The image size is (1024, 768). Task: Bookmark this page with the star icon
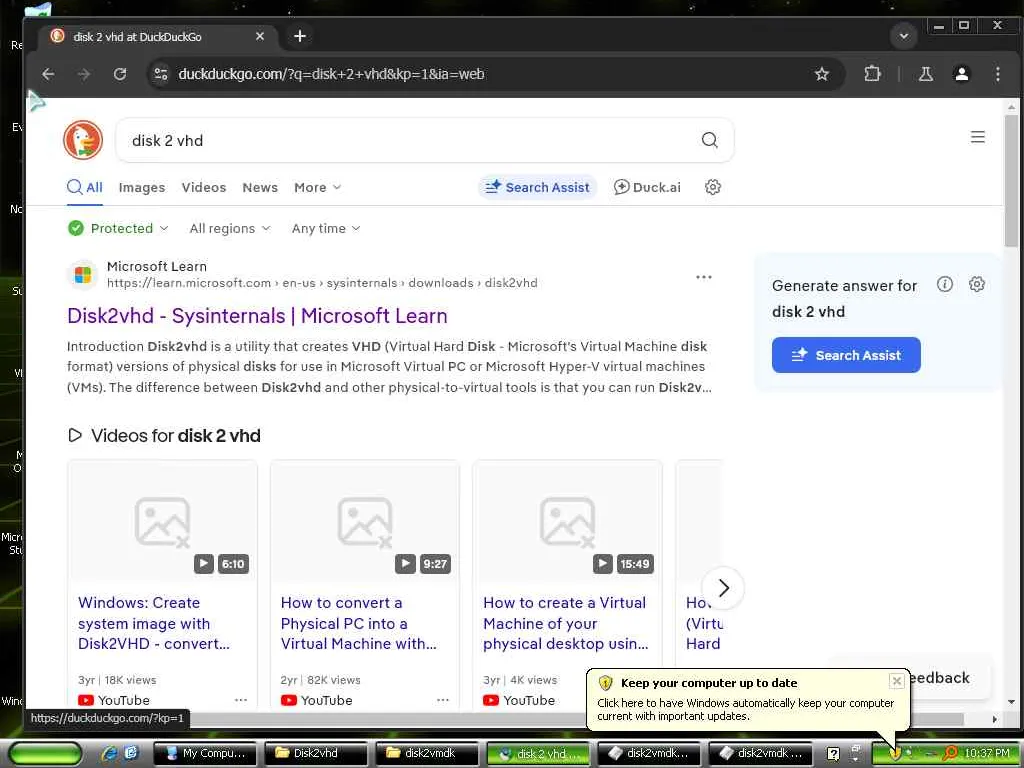(822, 74)
